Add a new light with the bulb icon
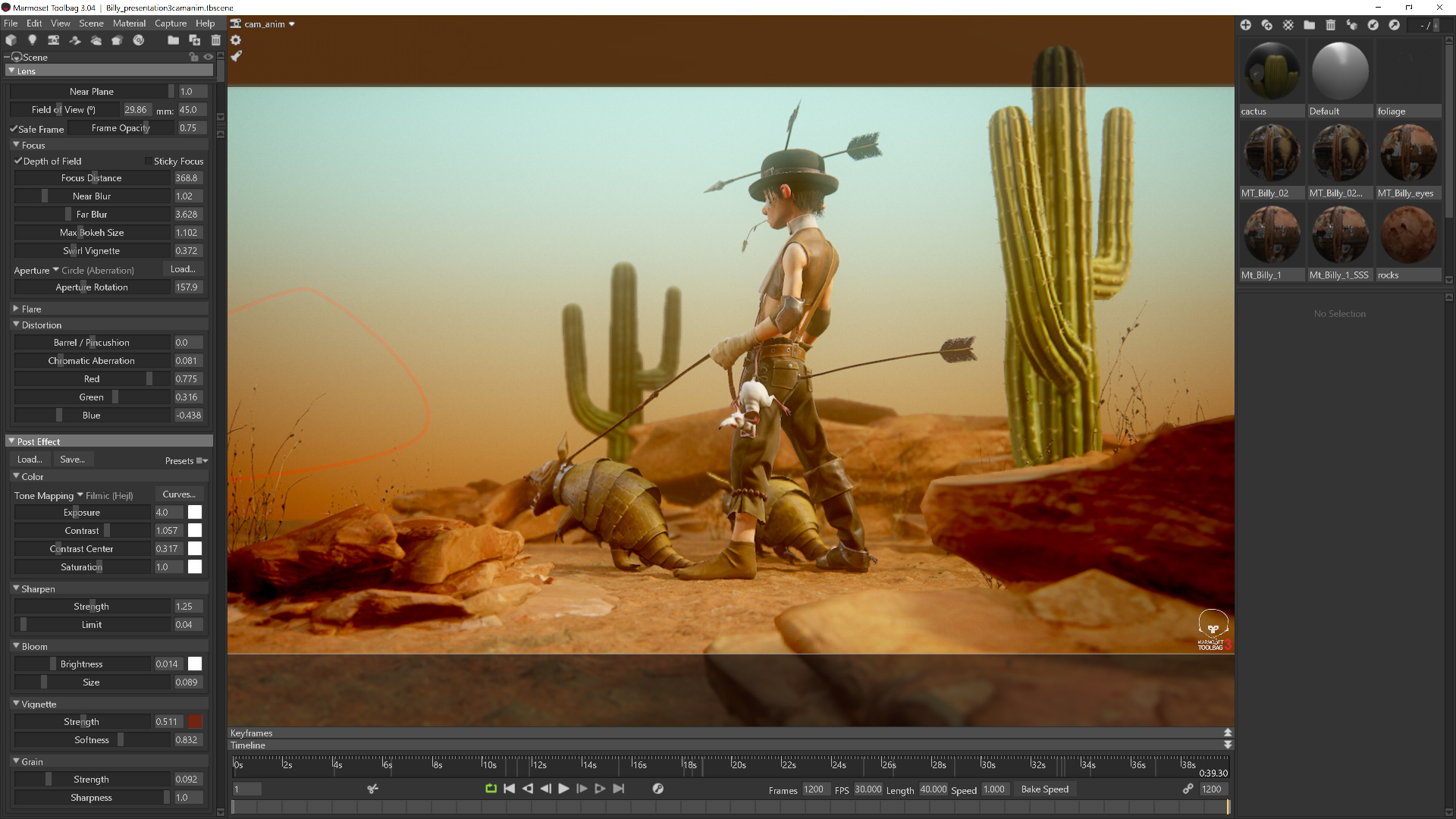The height and width of the screenshot is (819, 1456). pos(33,40)
